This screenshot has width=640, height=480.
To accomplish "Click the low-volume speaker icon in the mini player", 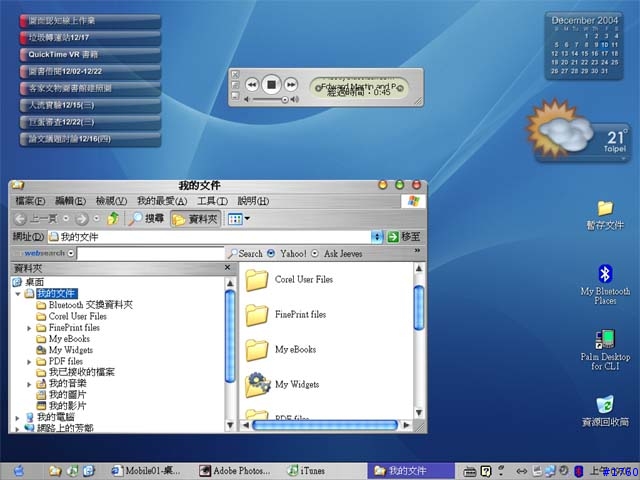I will pyautogui.click(x=247, y=100).
